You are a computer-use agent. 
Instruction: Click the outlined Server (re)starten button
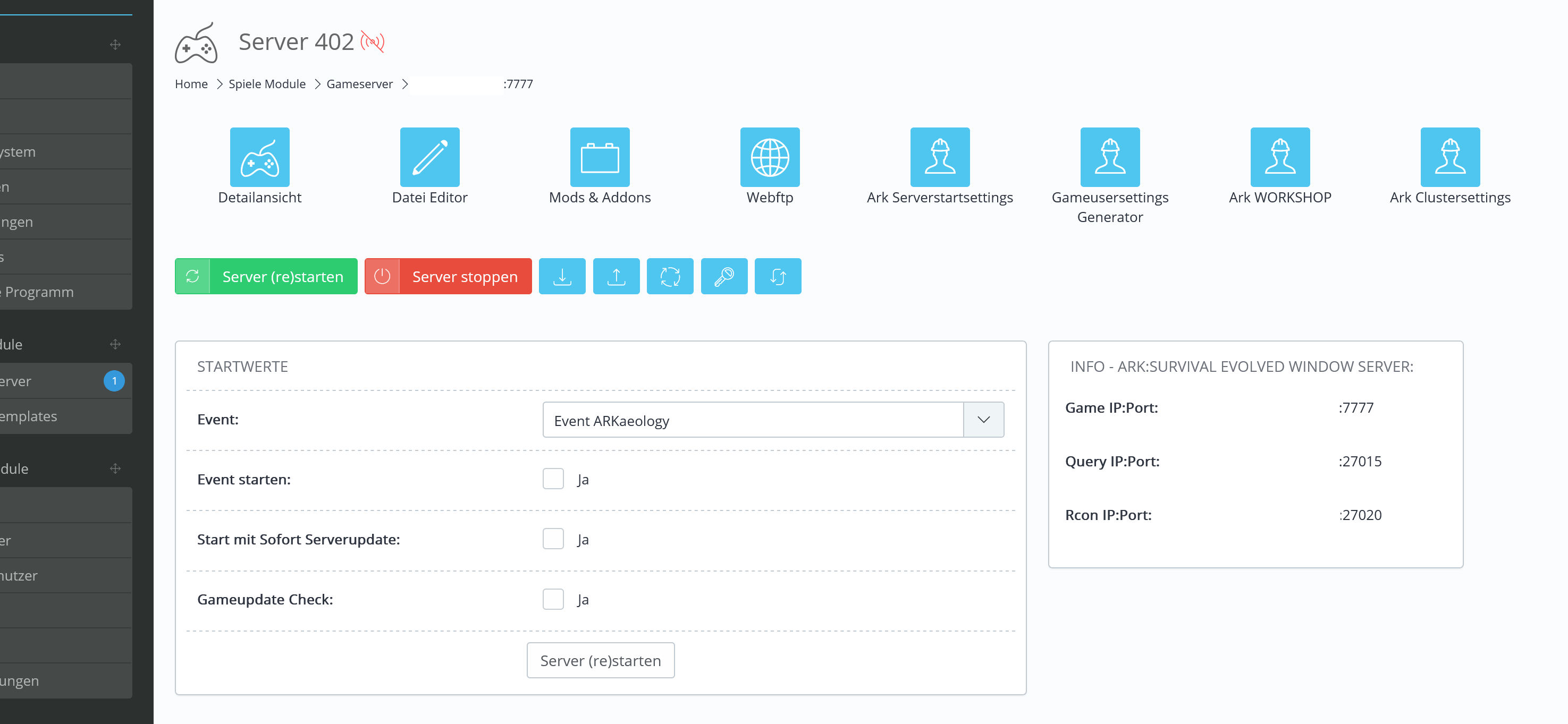point(600,660)
